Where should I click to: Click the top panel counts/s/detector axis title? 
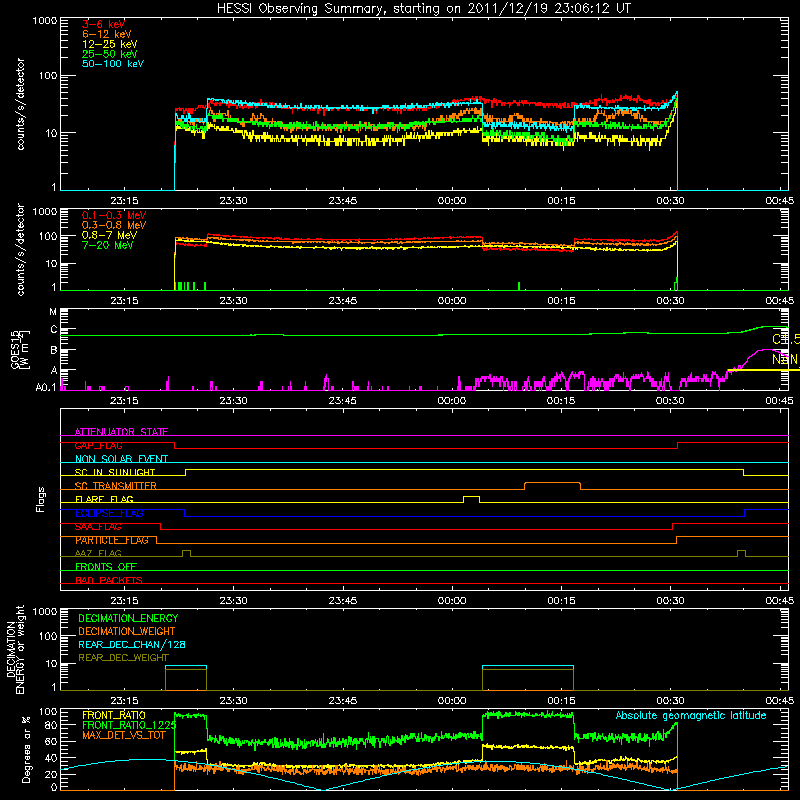pos(20,104)
